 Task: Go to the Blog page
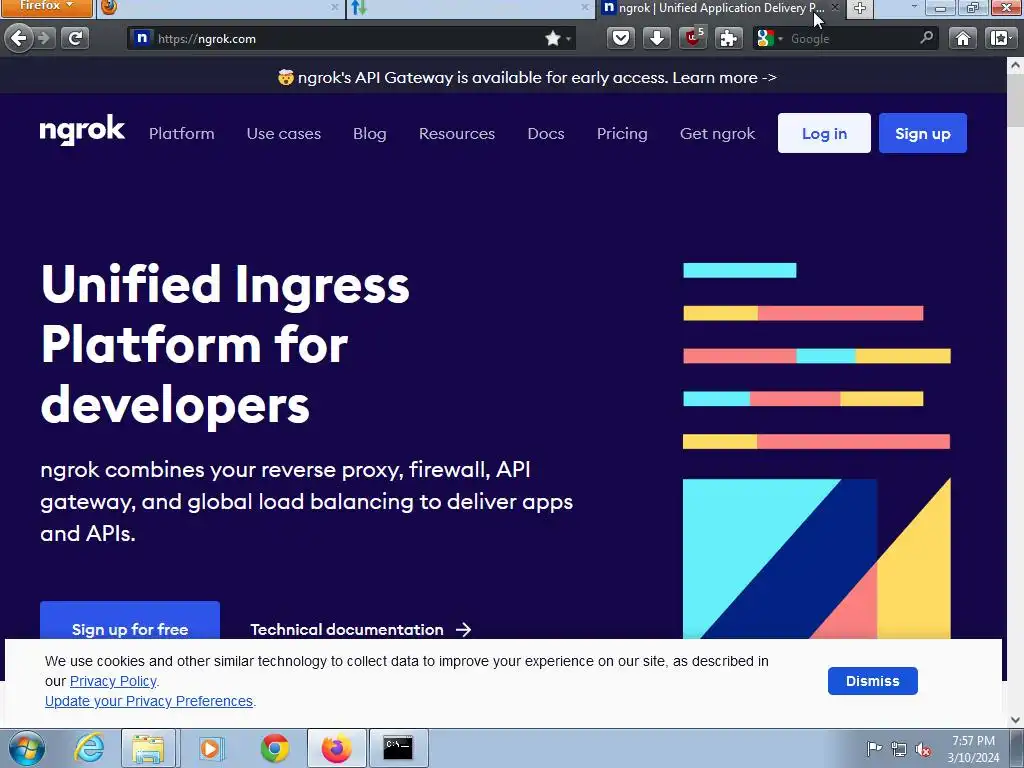click(x=370, y=133)
